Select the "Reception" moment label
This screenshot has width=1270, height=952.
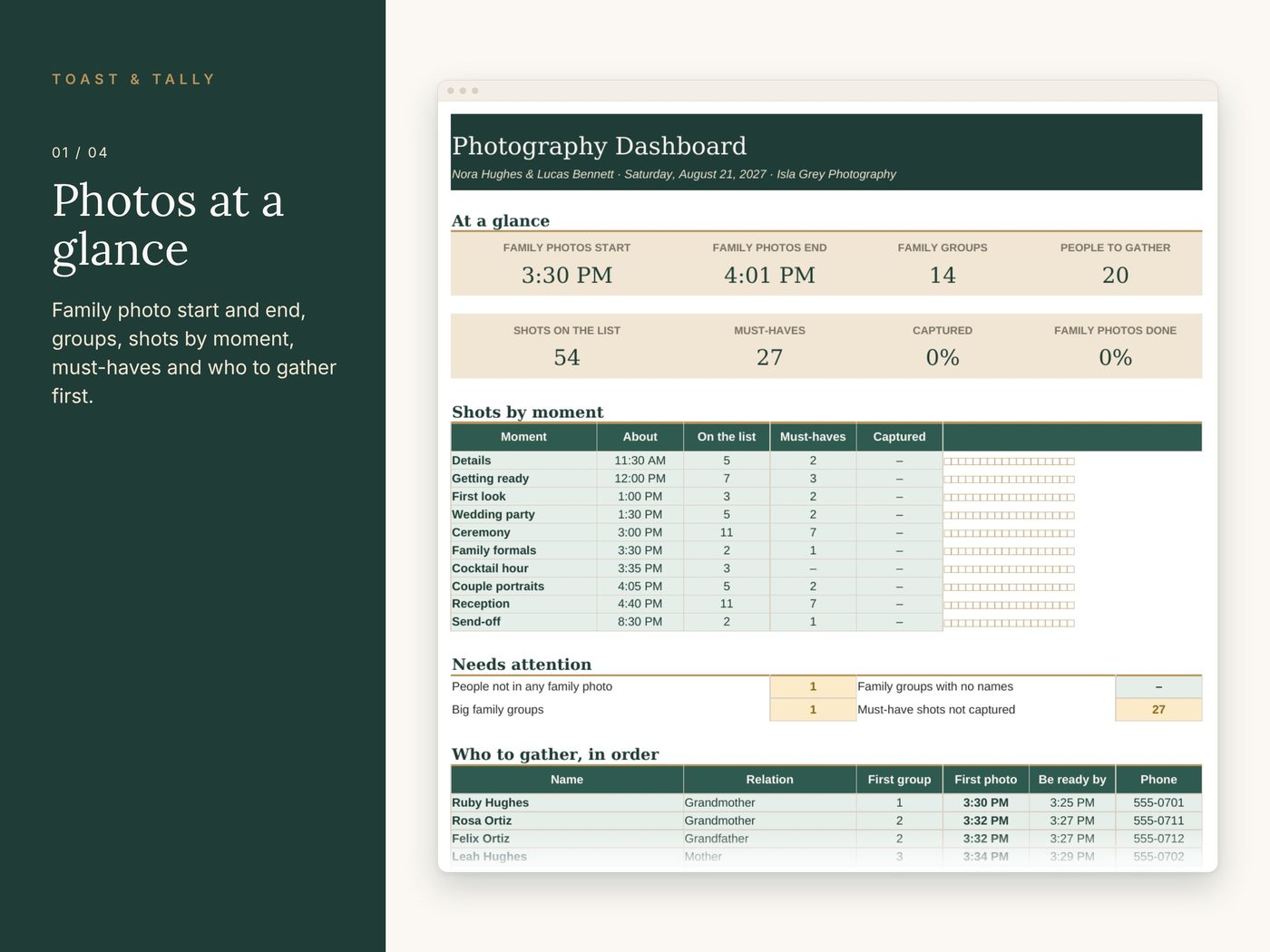pos(481,604)
